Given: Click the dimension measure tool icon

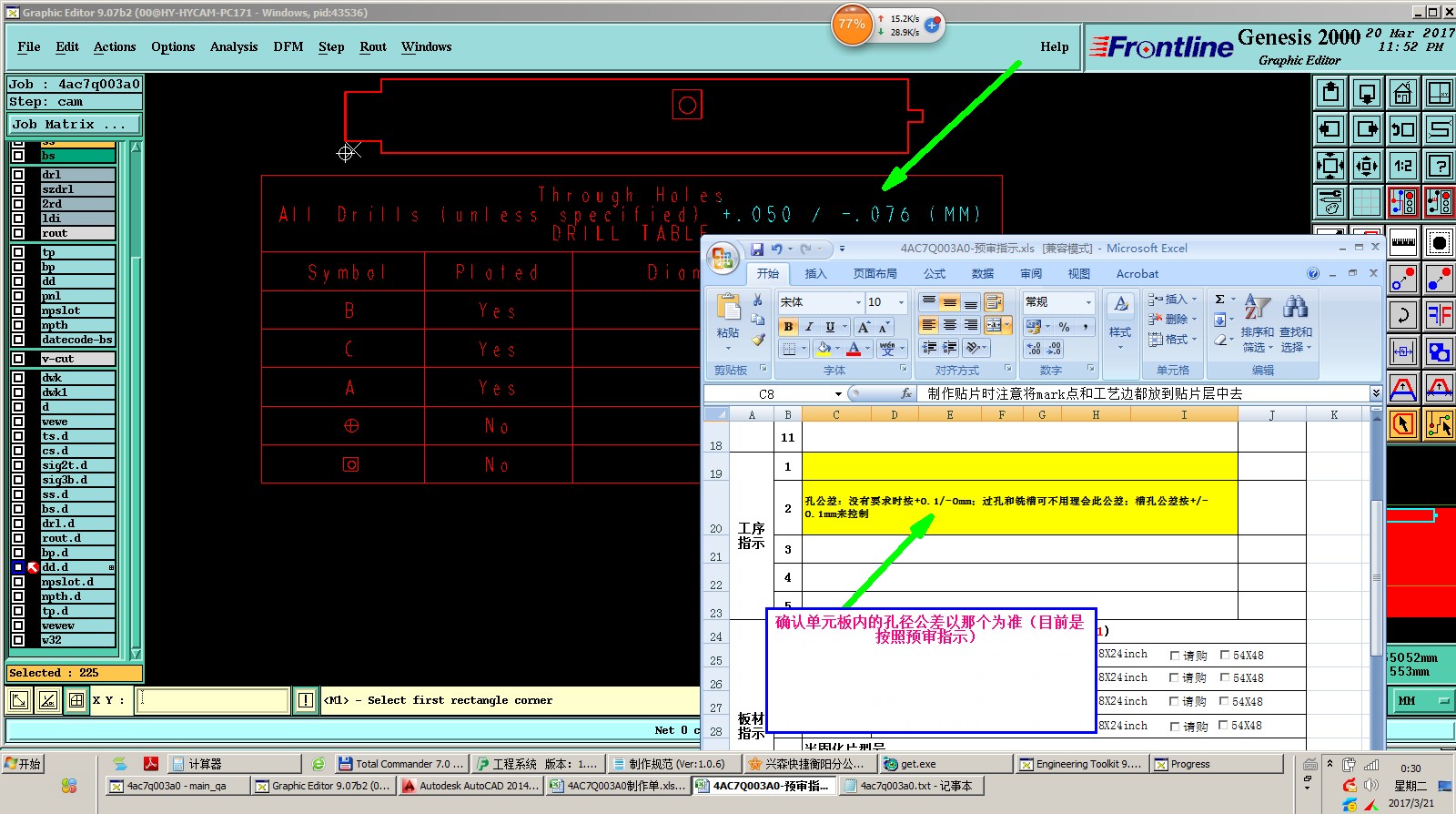Looking at the screenshot, I should pos(1403,351).
